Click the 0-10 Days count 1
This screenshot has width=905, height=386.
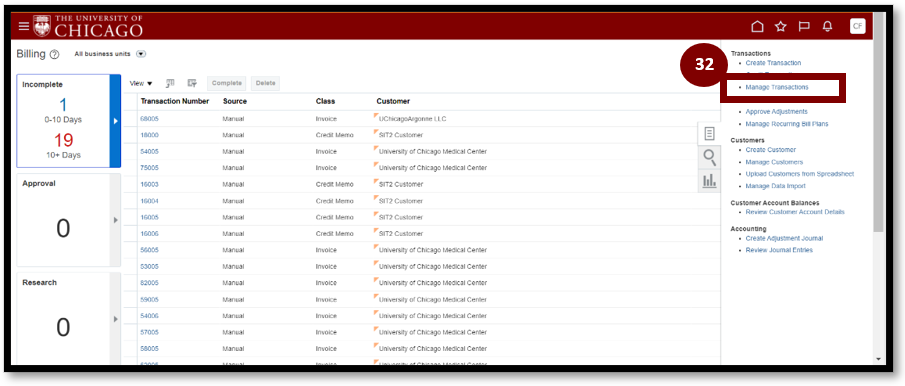point(63,105)
